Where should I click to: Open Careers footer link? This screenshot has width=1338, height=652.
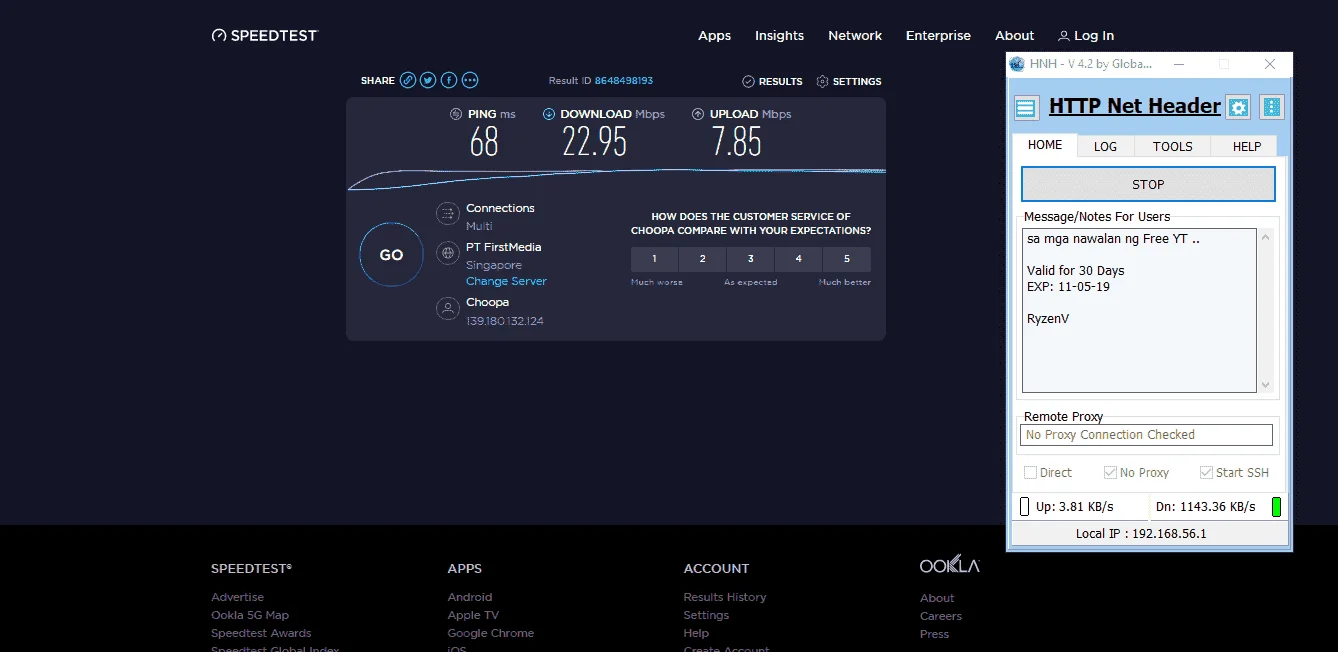pos(941,616)
